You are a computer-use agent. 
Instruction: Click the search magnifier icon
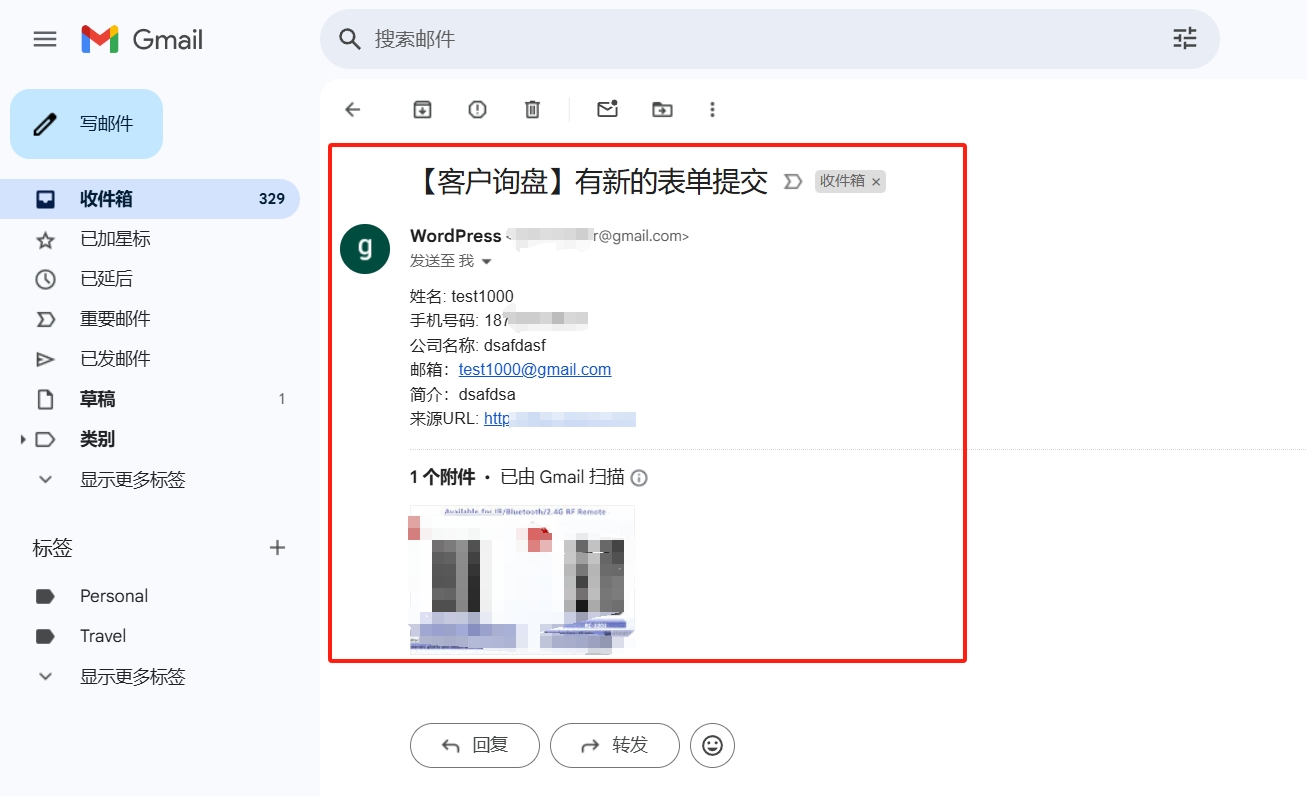(349, 39)
